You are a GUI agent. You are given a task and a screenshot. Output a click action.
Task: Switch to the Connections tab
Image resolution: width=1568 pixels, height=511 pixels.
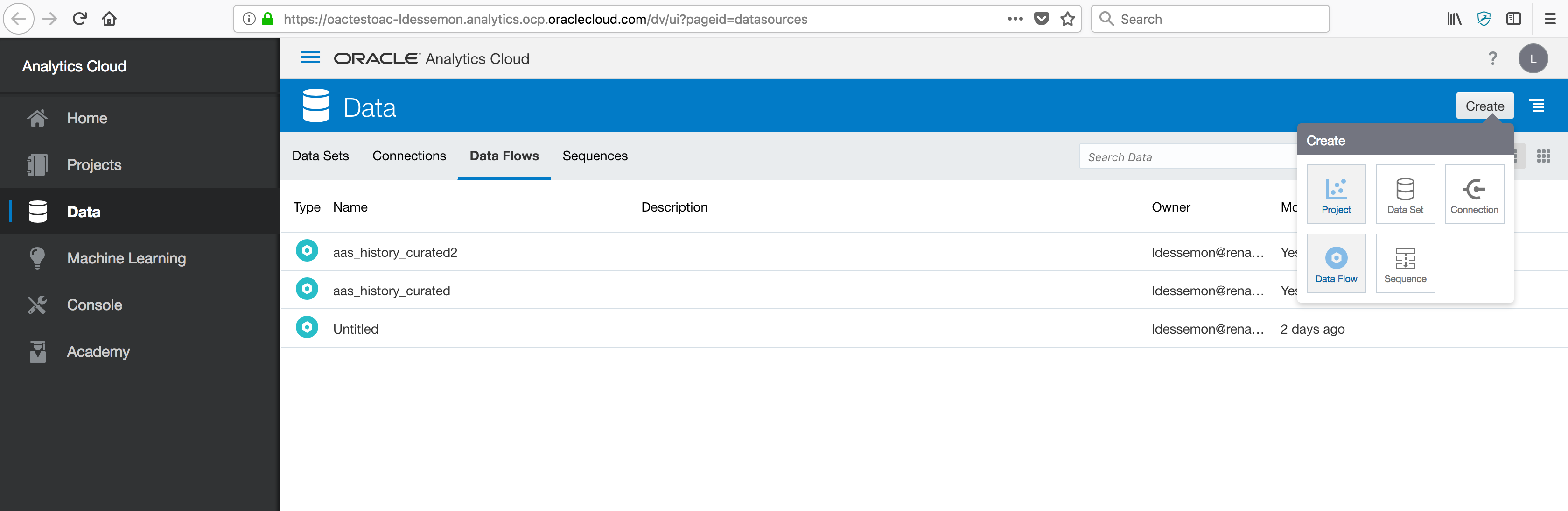[409, 156]
